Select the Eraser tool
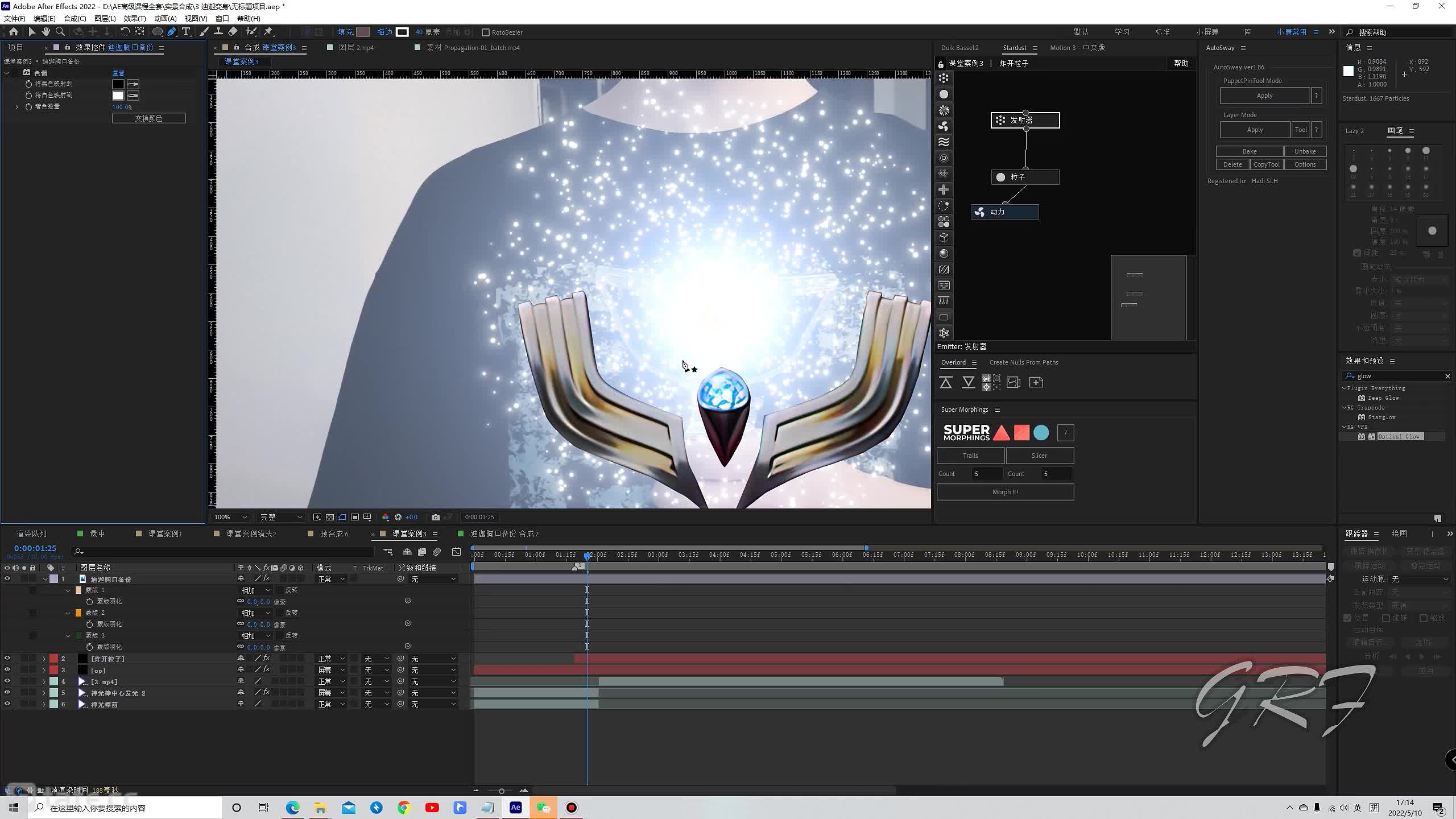The width and height of the screenshot is (1456, 819). click(233, 32)
